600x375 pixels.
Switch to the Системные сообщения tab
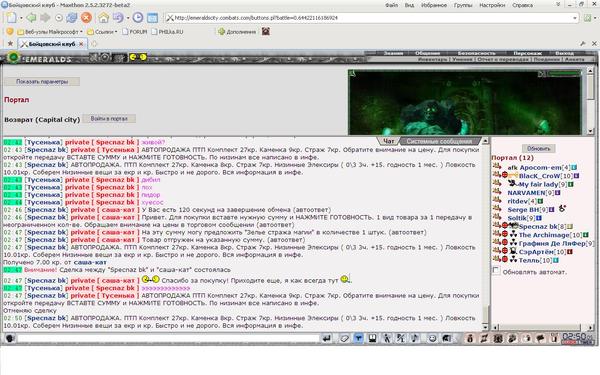click(x=440, y=141)
